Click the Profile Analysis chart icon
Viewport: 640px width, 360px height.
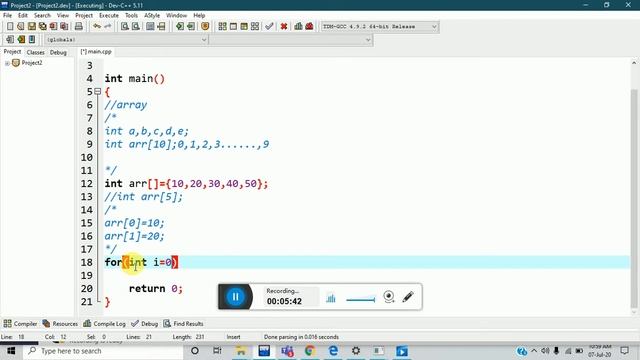point(298,27)
